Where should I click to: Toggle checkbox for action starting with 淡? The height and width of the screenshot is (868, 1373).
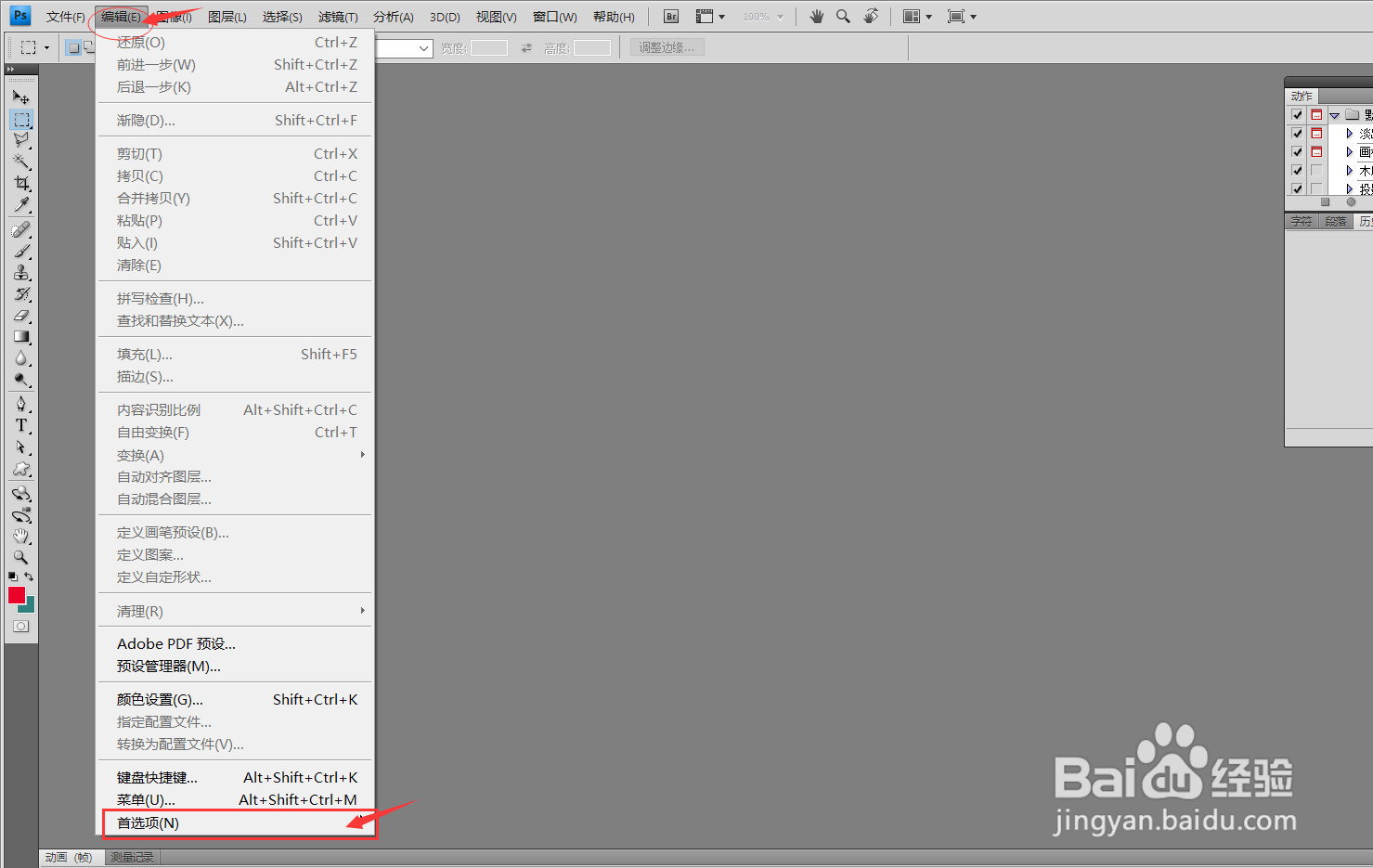tap(1297, 134)
